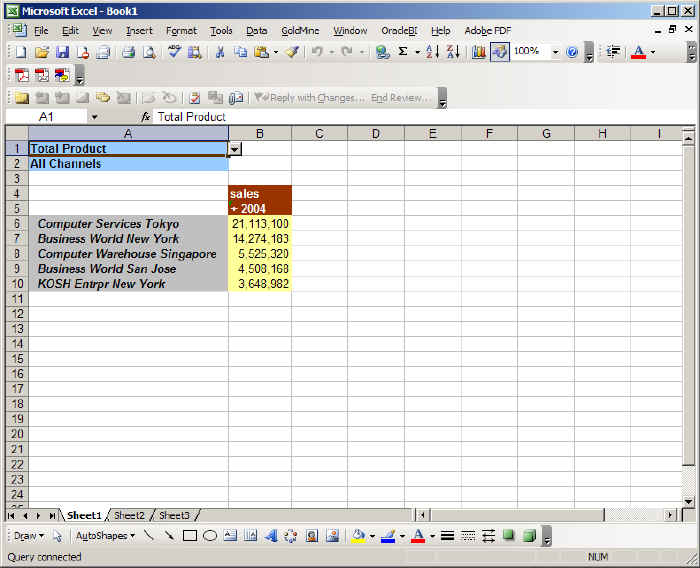Viewport: 700px width, 568px height.
Task: Click the Print icon in the toolbar
Action: click(x=129, y=52)
